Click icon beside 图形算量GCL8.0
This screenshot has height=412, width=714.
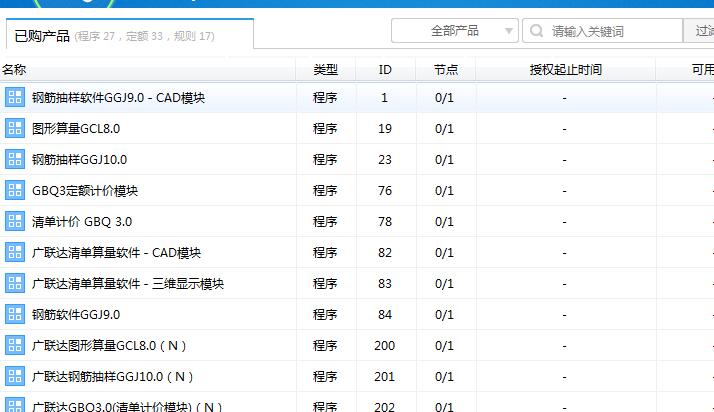pos(15,128)
